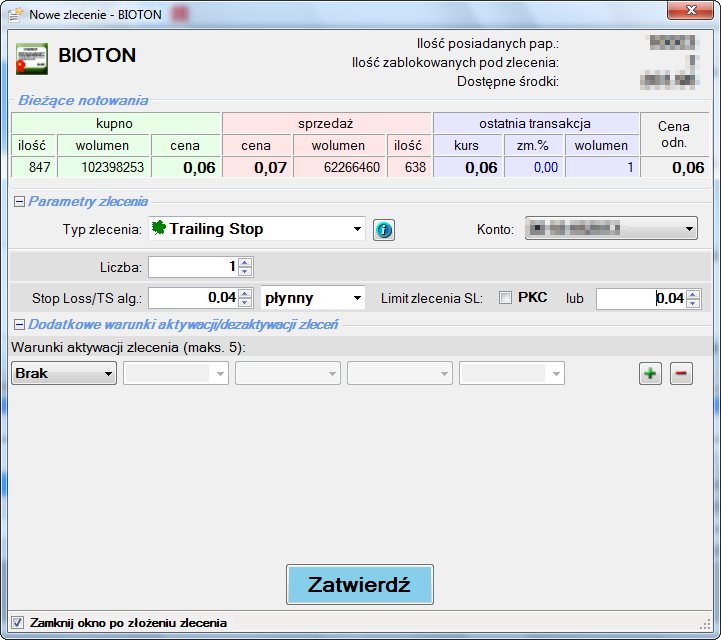Click the BIOTON instrument name heading
721x640 pixels.
click(x=97, y=55)
